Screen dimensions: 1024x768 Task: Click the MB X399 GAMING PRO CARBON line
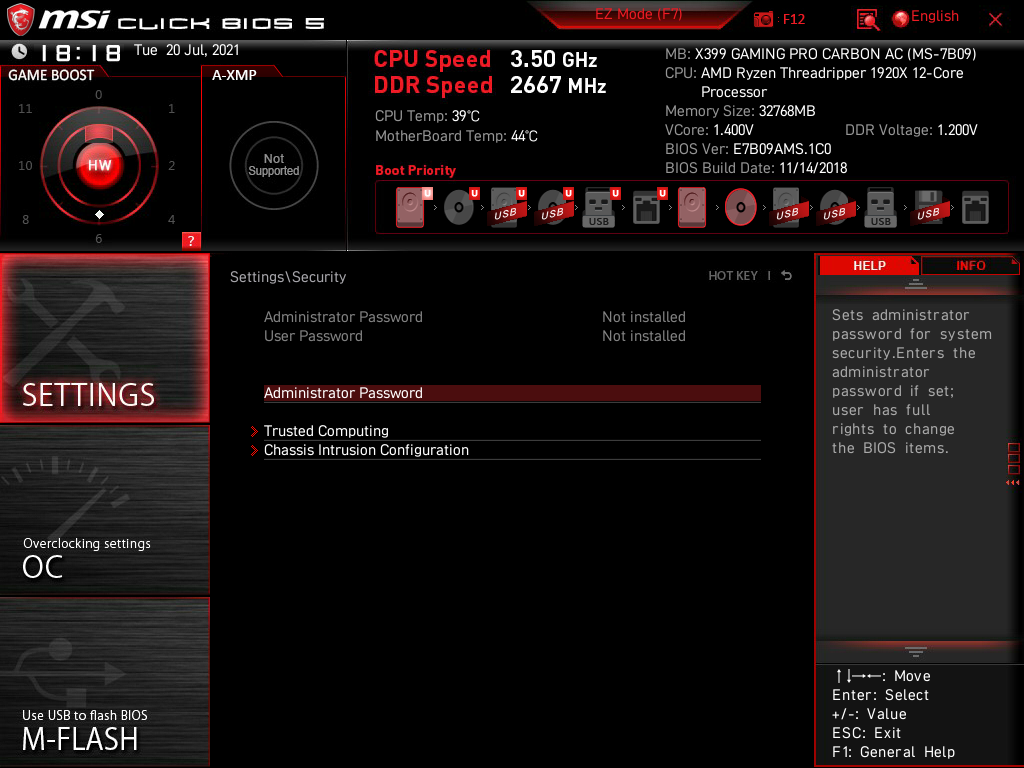pyautogui.click(x=820, y=54)
